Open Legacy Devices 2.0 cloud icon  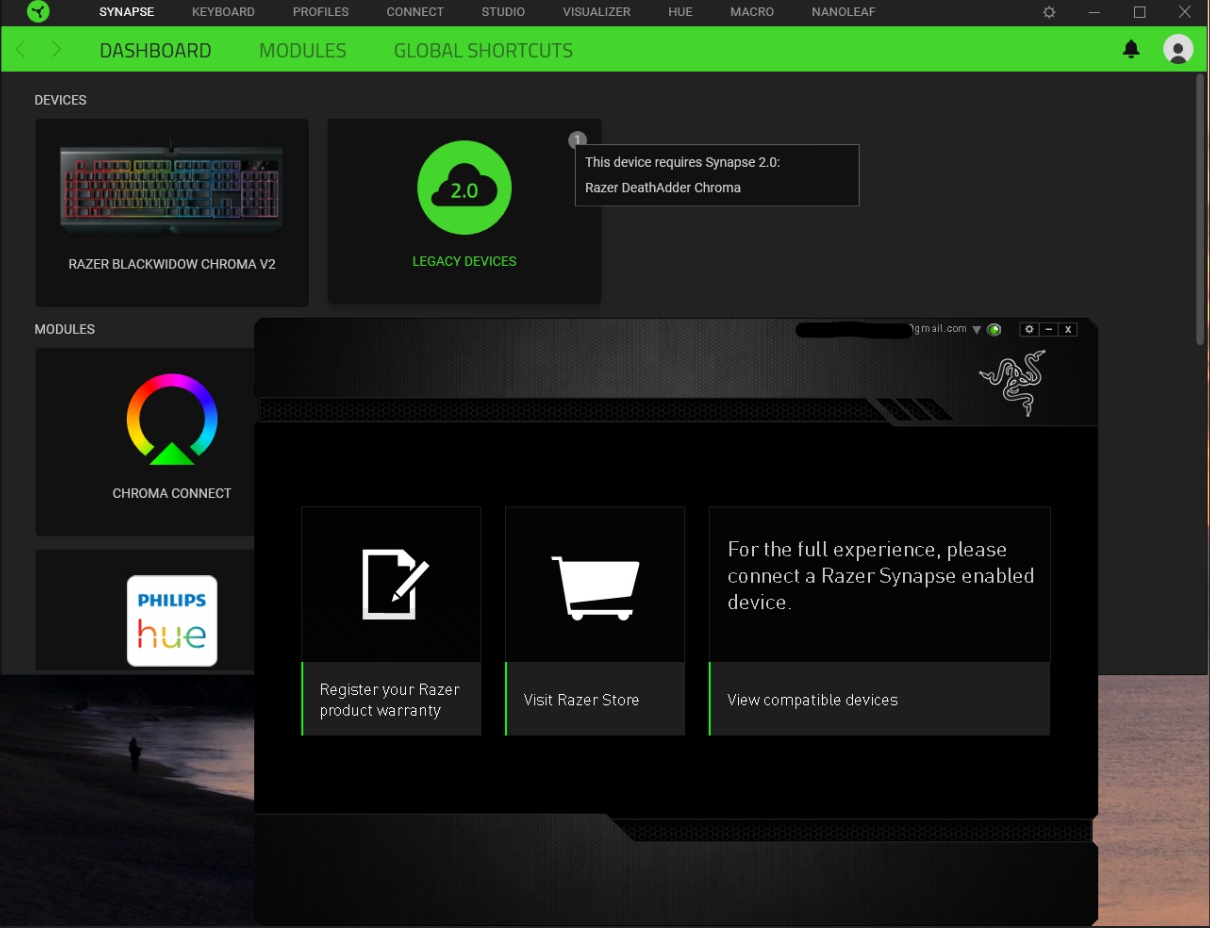click(x=464, y=188)
